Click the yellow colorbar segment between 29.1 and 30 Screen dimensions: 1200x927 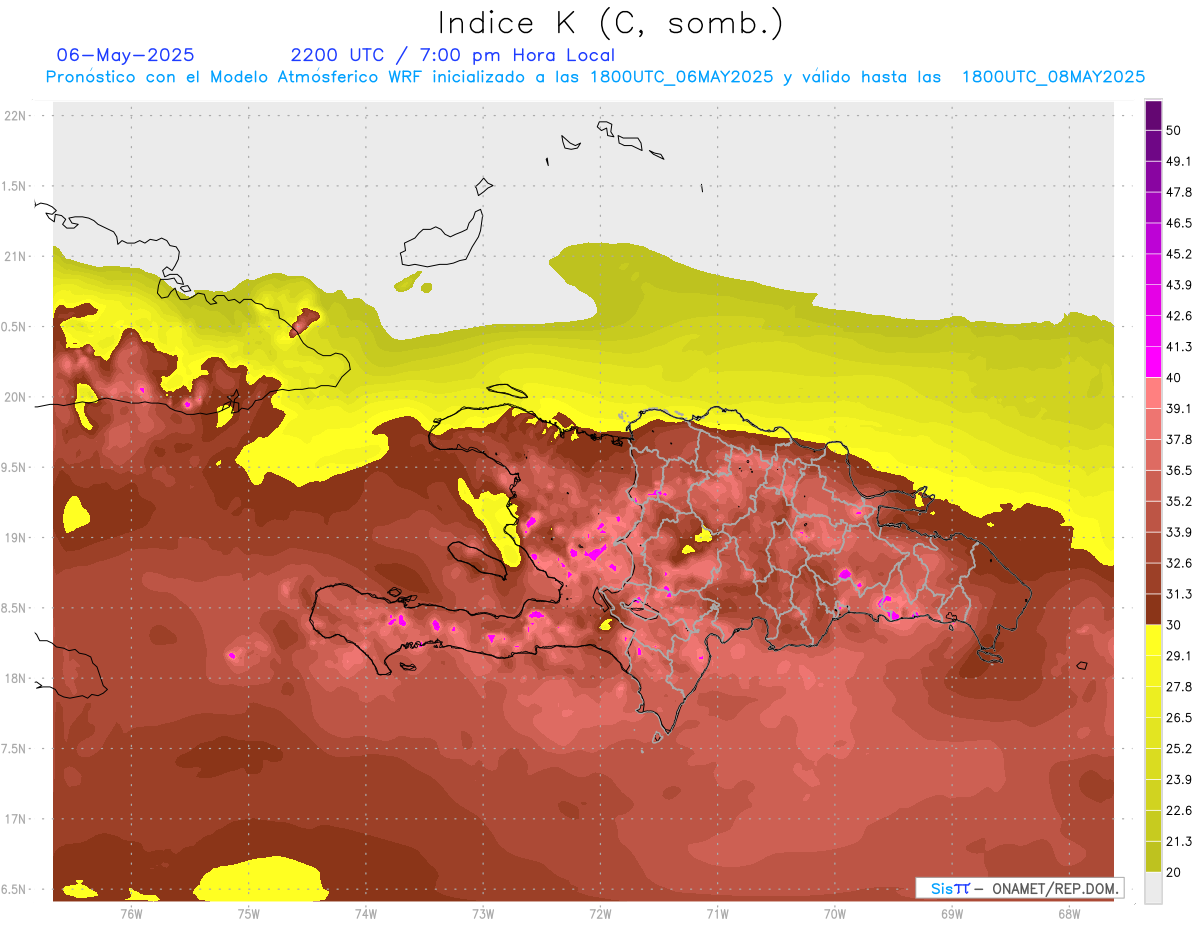[1153, 639]
